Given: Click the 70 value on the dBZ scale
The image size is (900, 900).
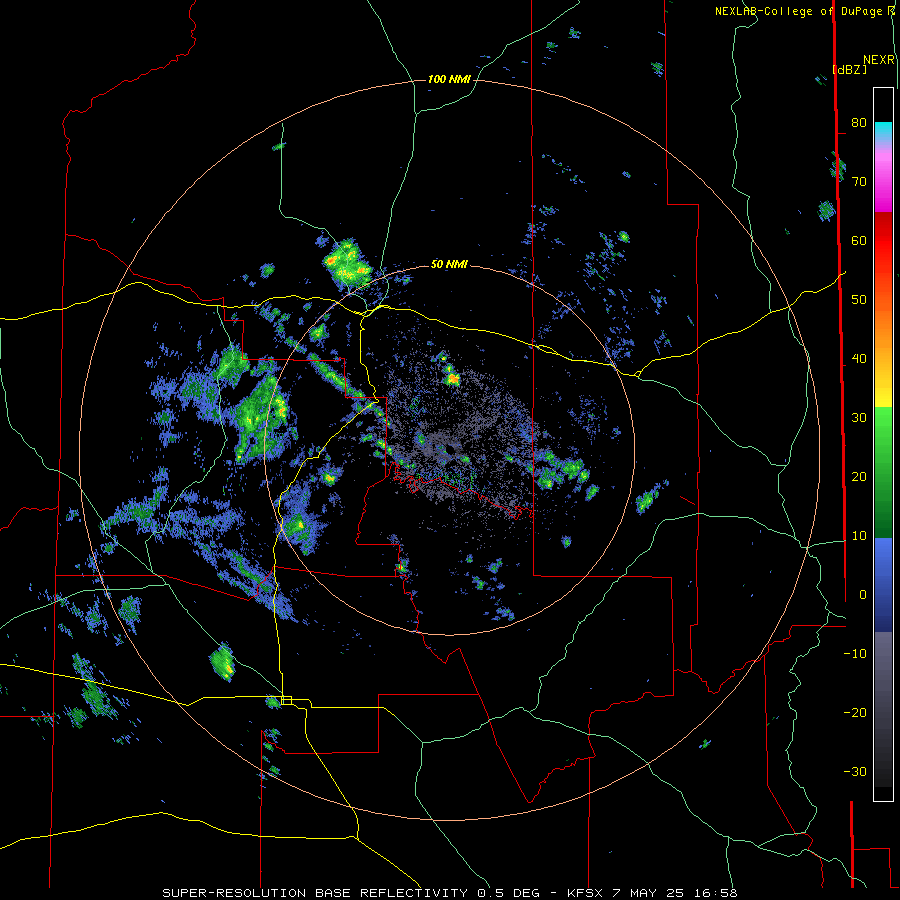Looking at the screenshot, I should [x=859, y=181].
